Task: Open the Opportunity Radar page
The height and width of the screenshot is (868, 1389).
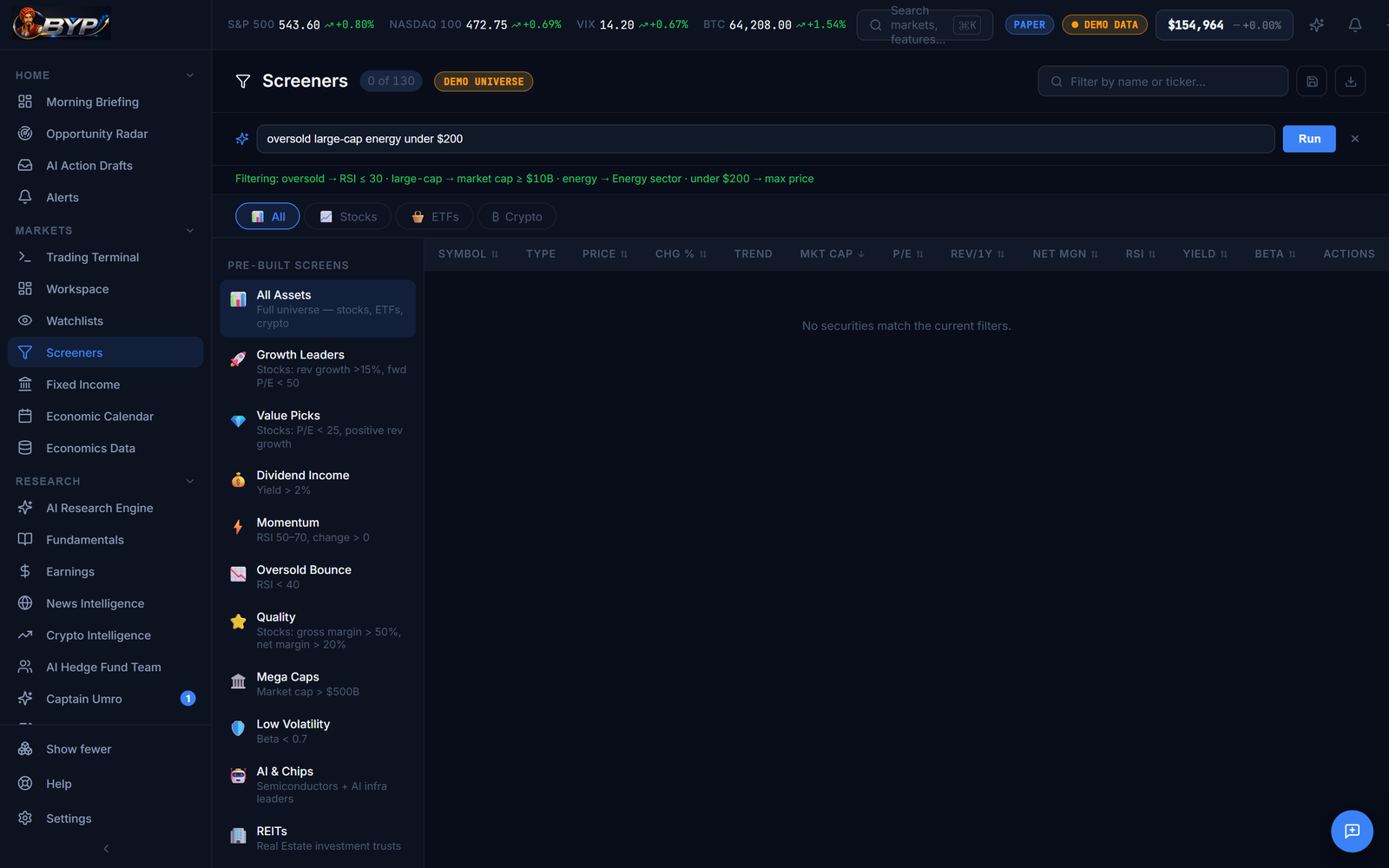Action: pyautogui.click(x=105, y=134)
